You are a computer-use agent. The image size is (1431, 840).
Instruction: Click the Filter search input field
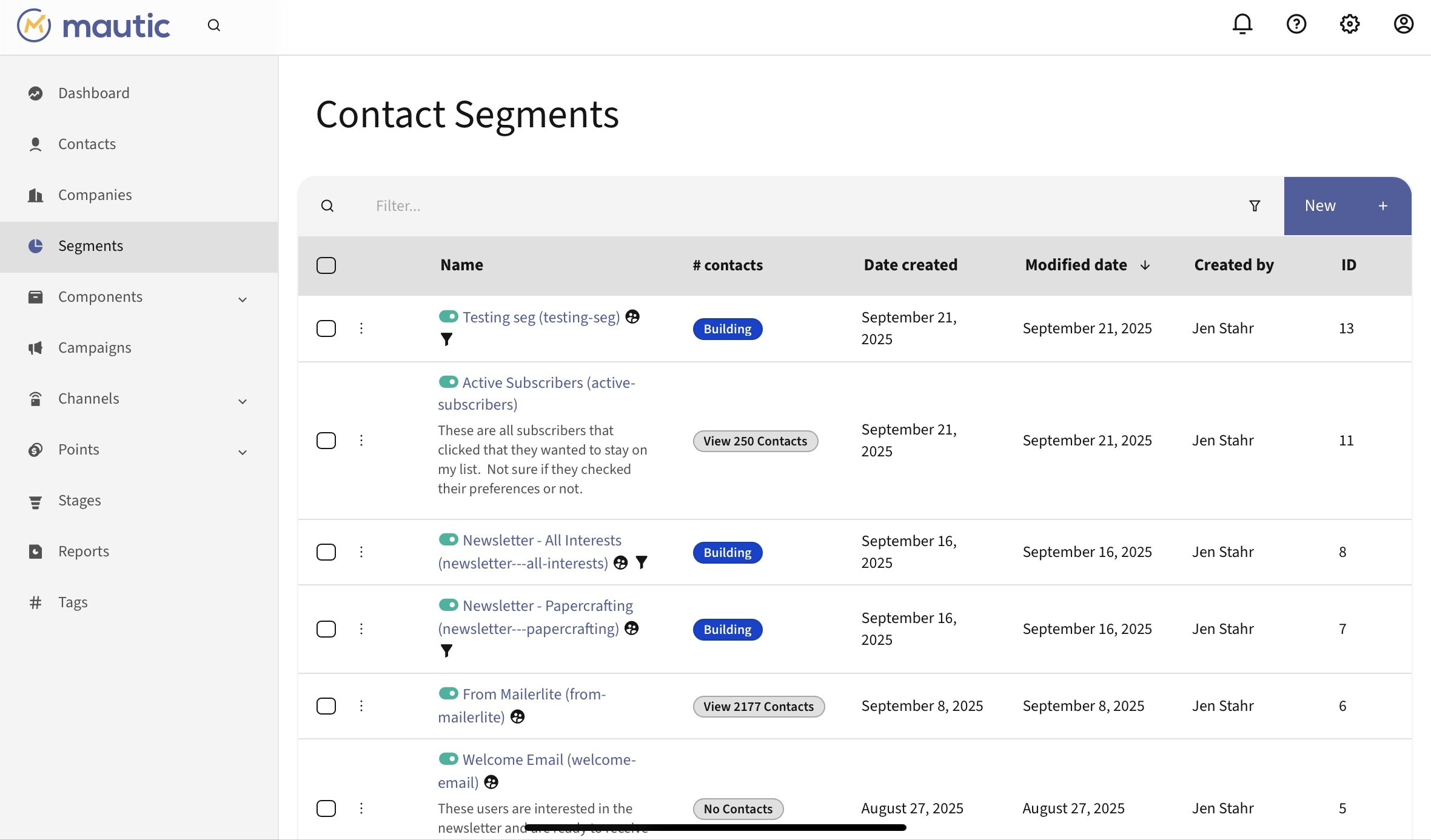click(x=788, y=206)
